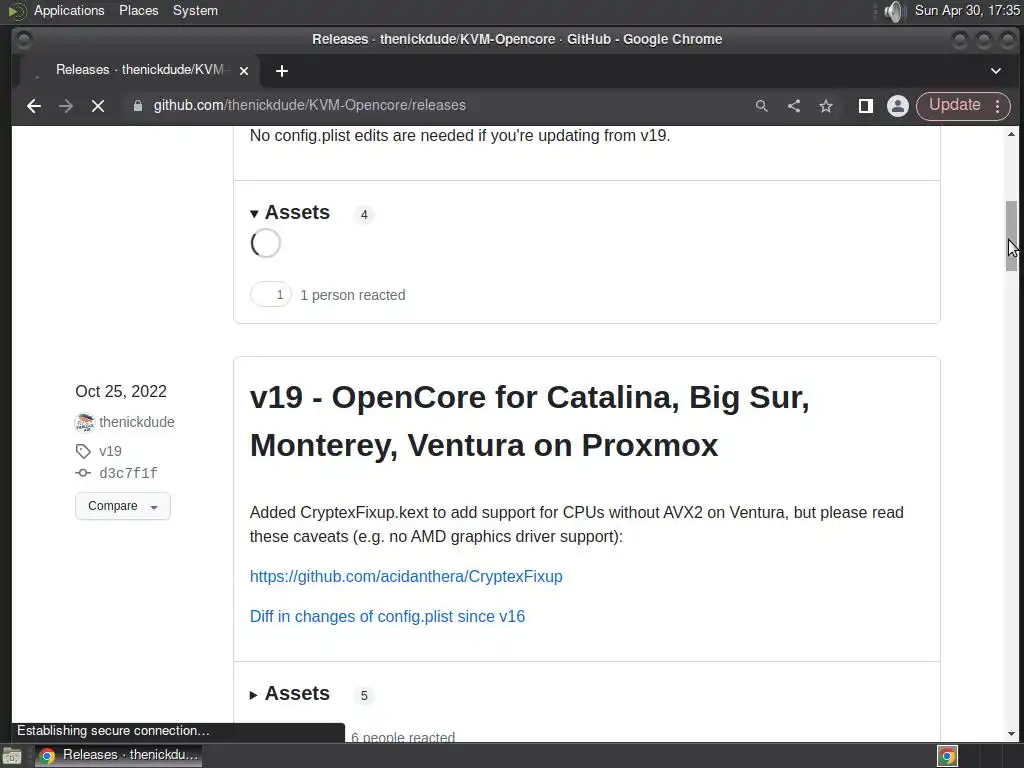Open the zoom magnifier icon in address bar
The width and height of the screenshot is (1024, 768).
tap(761, 106)
